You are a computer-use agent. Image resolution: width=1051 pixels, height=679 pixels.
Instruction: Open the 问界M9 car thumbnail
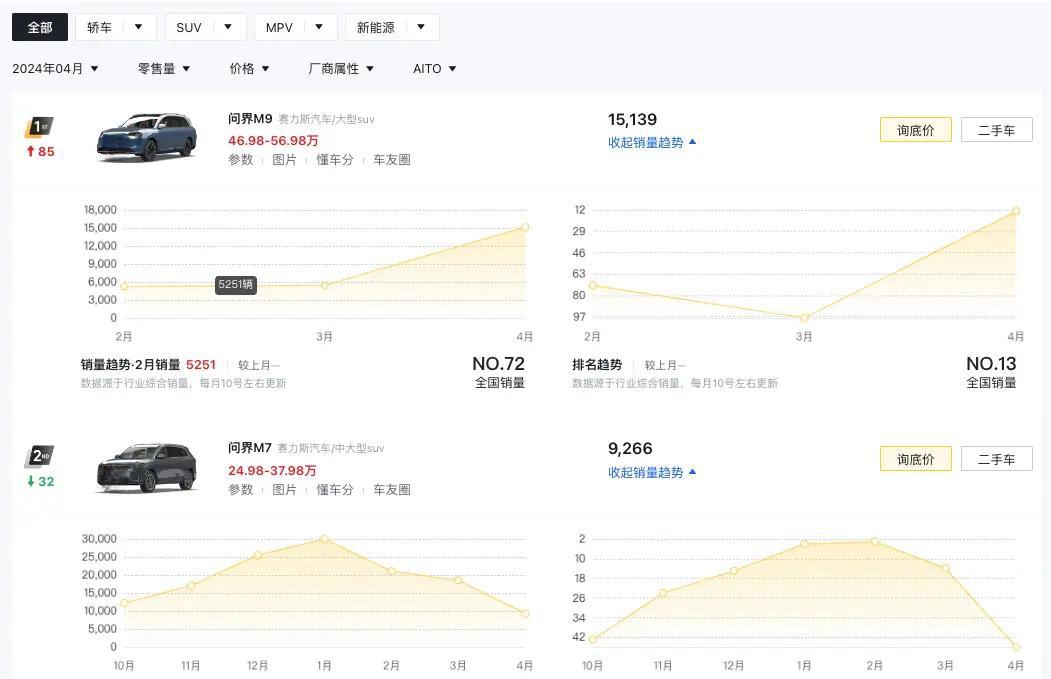pos(146,137)
